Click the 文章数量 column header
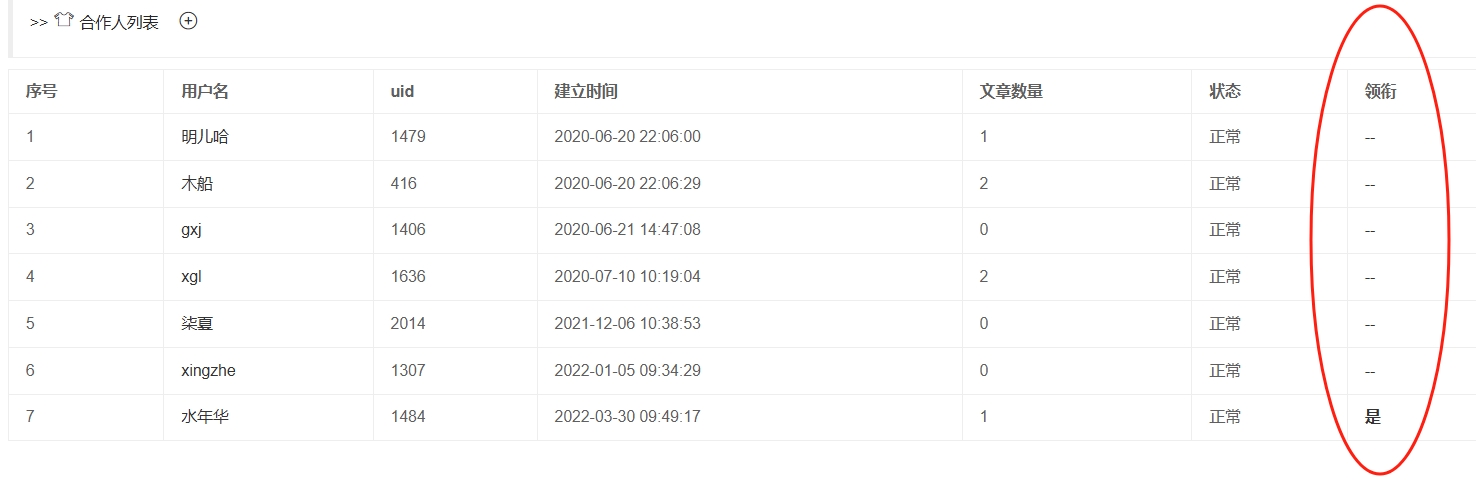The width and height of the screenshot is (1476, 500). pos(1011,92)
